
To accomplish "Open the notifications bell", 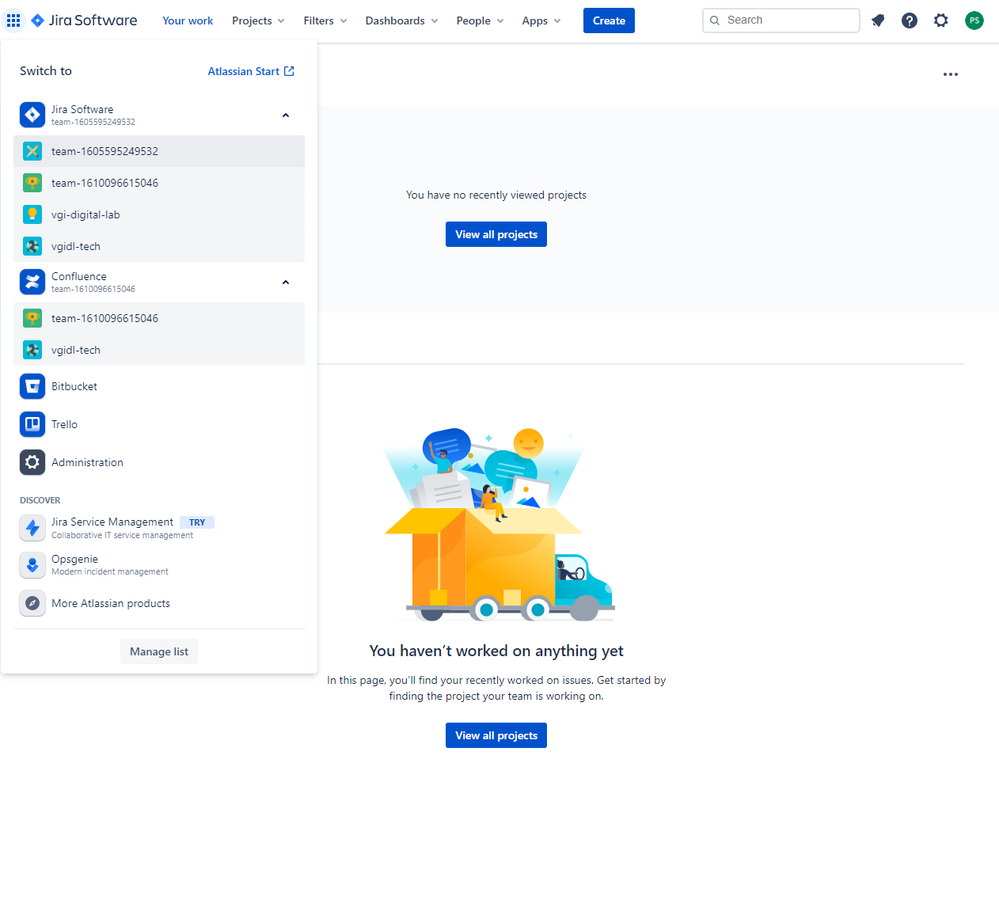I will pos(878,20).
